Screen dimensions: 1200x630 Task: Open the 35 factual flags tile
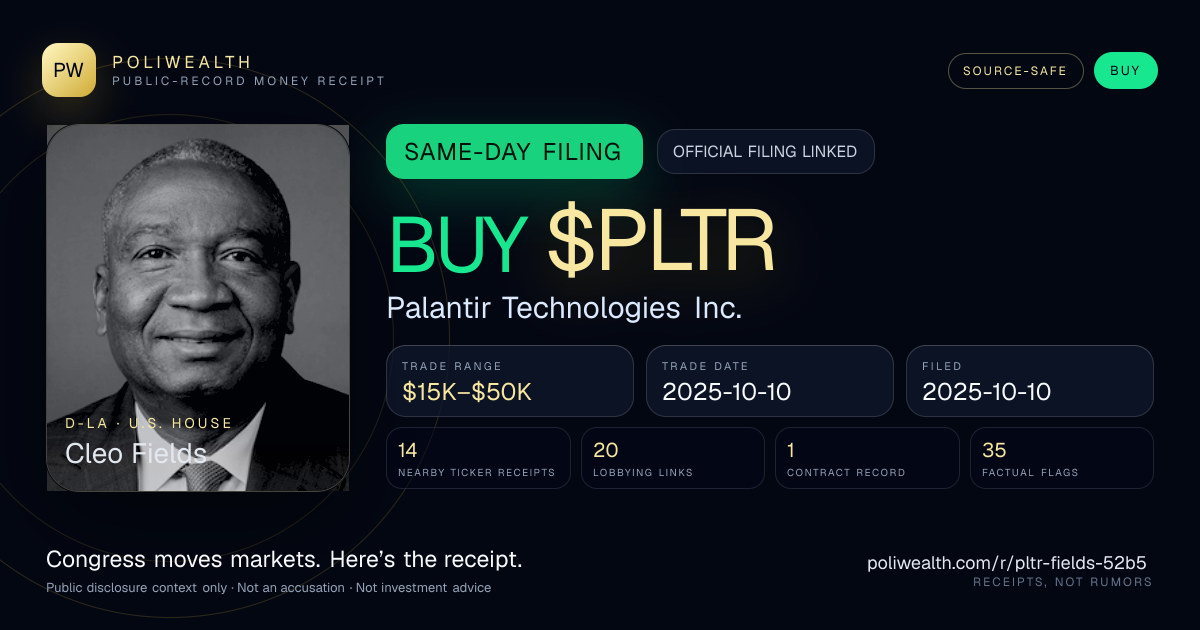[x=1062, y=458]
